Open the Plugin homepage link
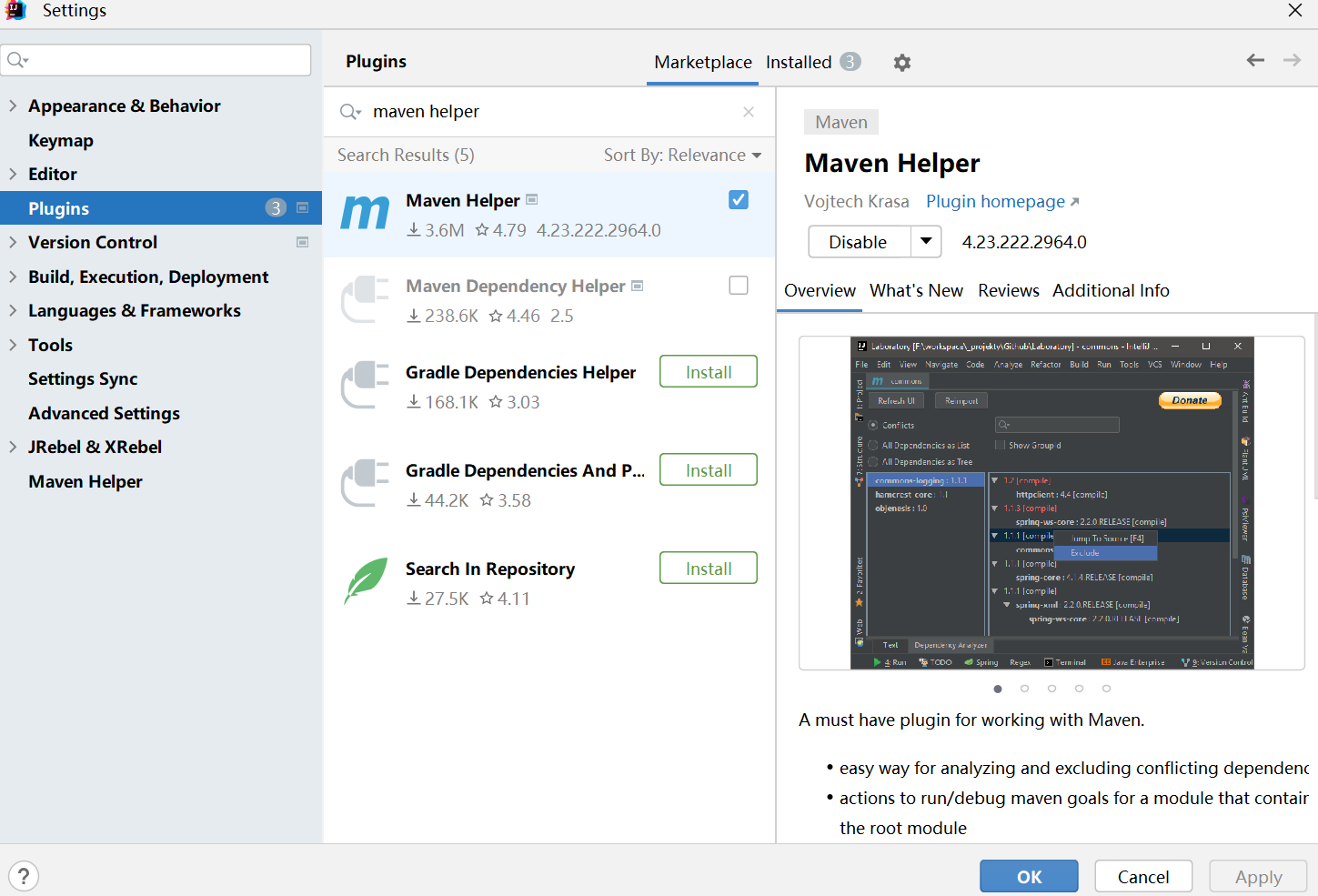 click(1002, 202)
